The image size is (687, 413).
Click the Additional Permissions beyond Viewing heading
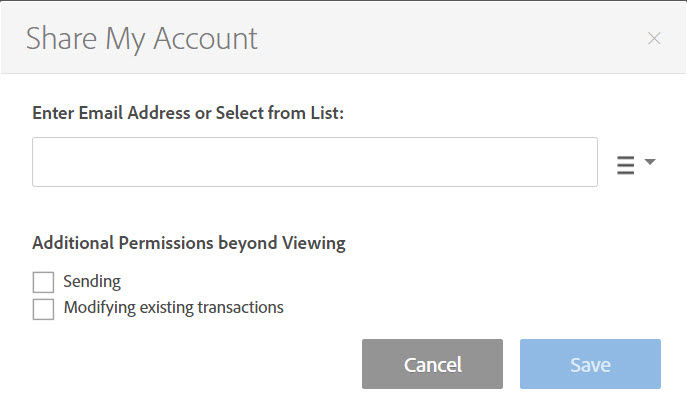[x=189, y=243]
